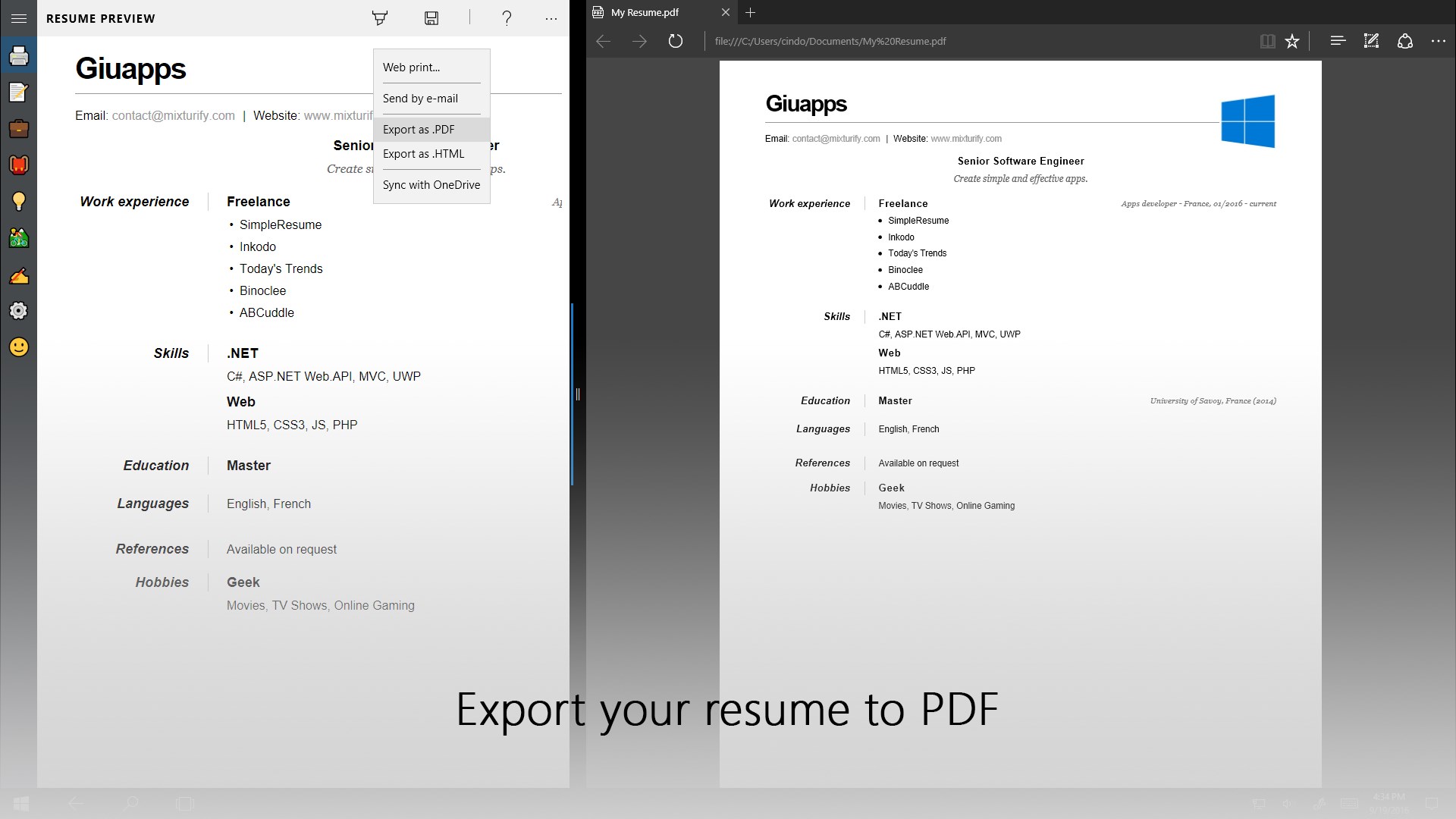The height and width of the screenshot is (819, 1456).
Task: Open the question mark help button
Action: click(x=507, y=18)
